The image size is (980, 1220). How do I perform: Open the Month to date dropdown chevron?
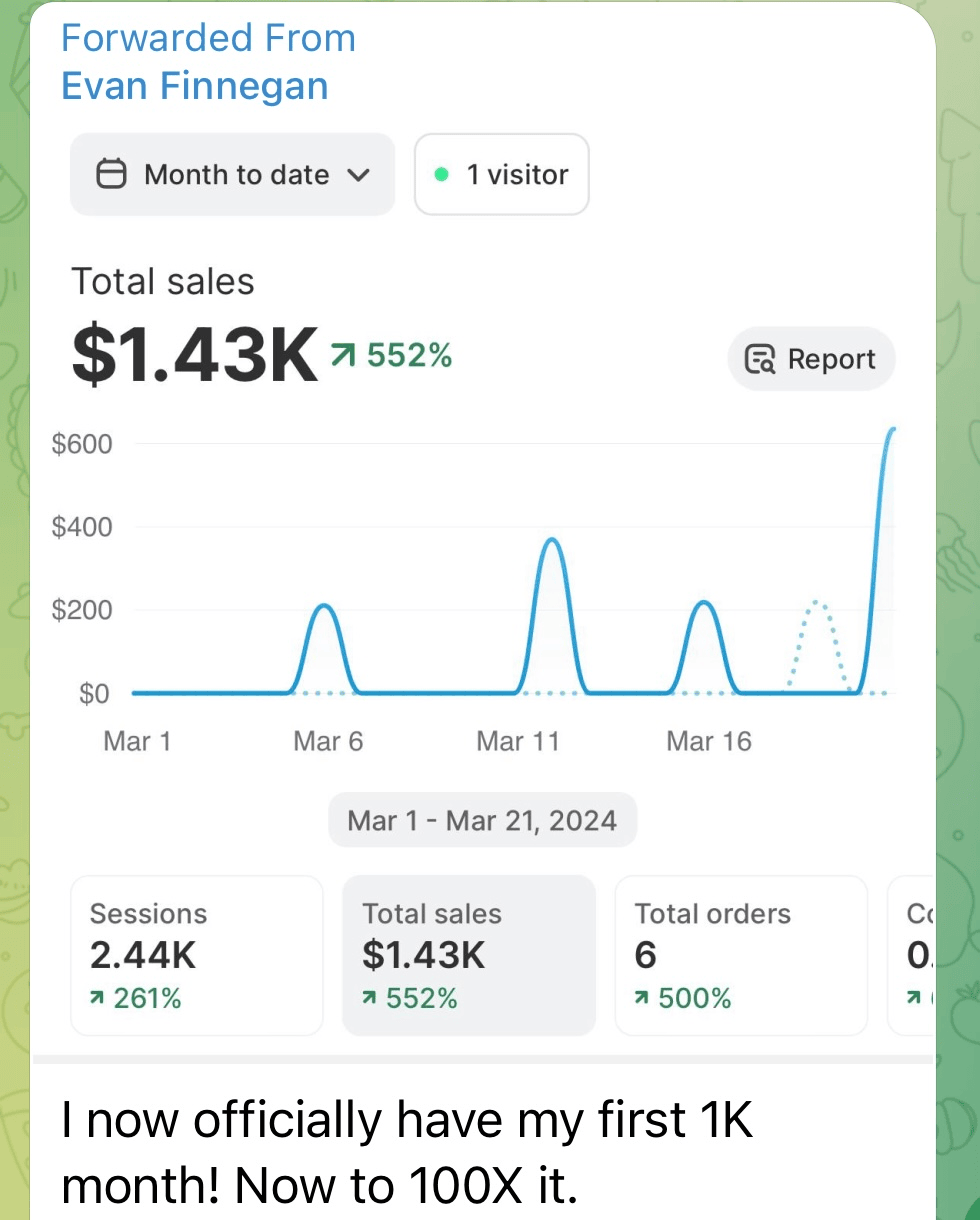click(x=358, y=175)
